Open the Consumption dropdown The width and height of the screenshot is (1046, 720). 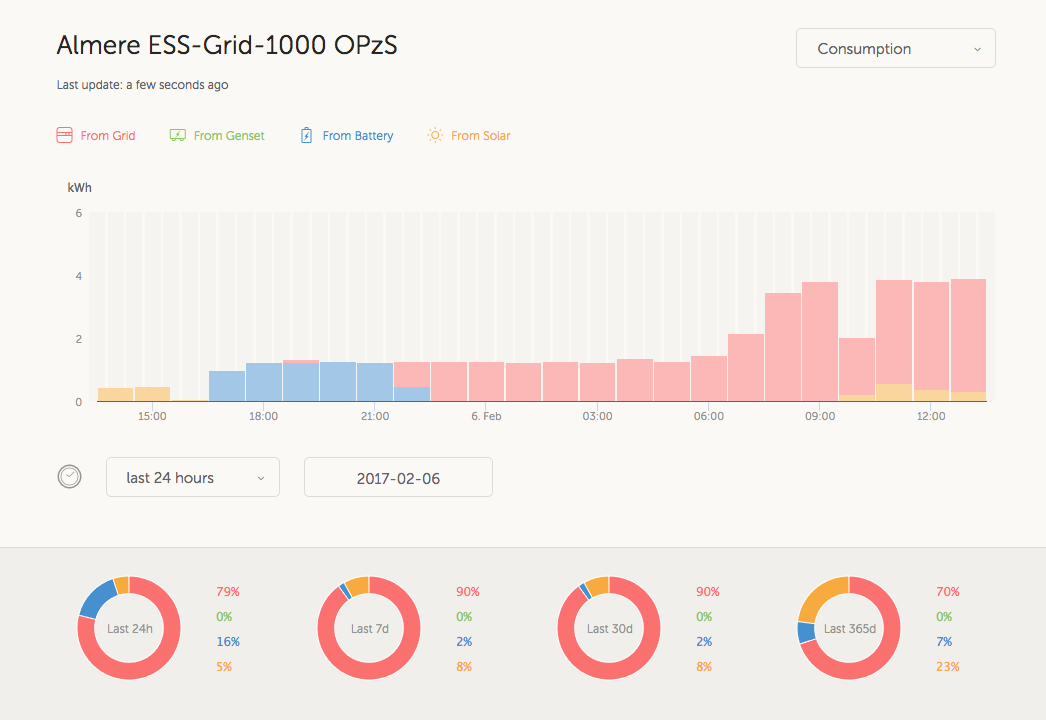pyautogui.click(x=895, y=48)
